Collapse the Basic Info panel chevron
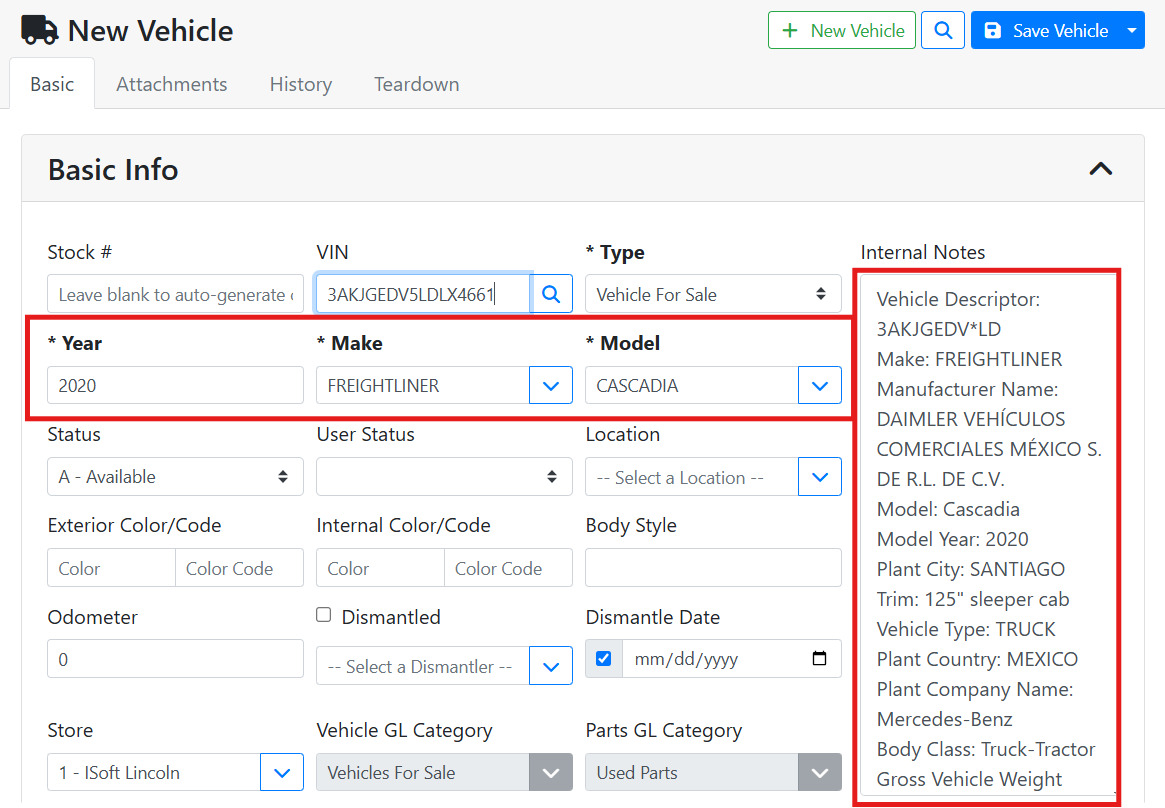 click(1100, 169)
